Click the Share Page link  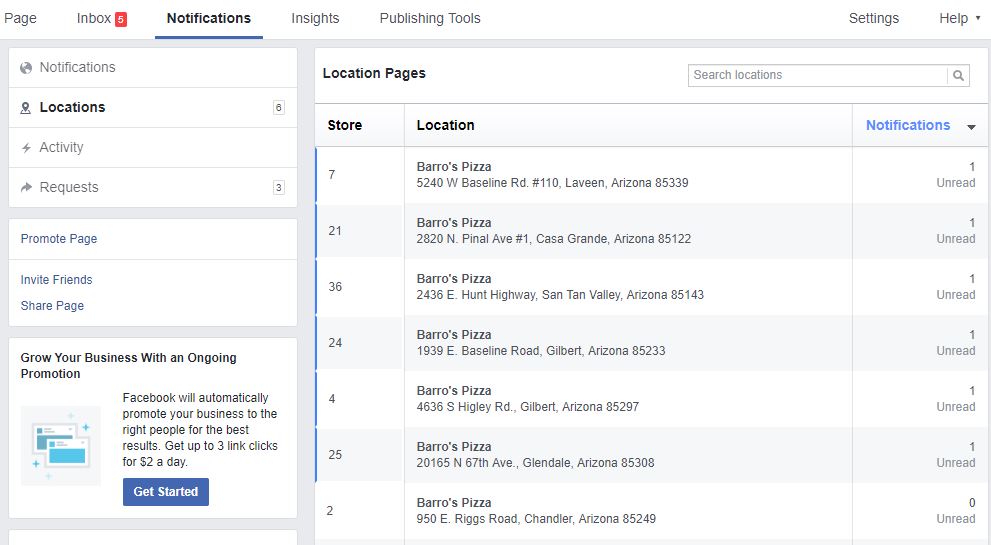coord(52,305)
